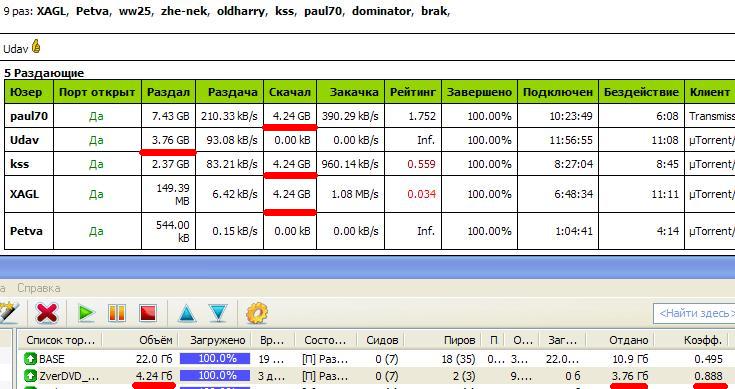Click the Скачал table header
The width and height of the screenshot is (735, 389).
click(x=290, y=92)
